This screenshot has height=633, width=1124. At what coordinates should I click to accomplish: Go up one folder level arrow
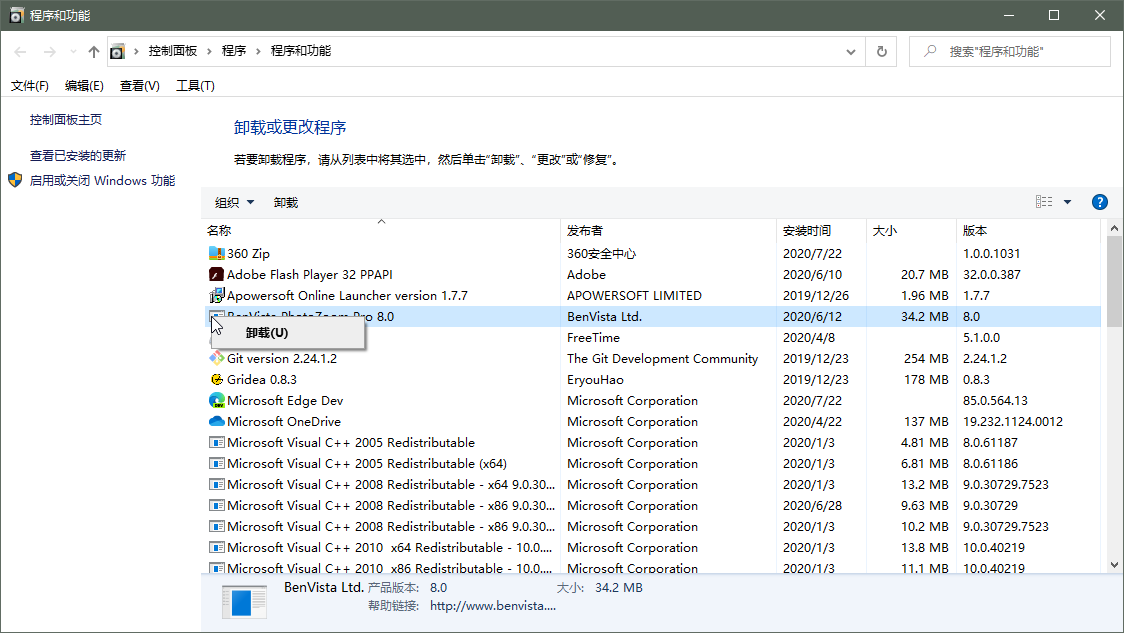pos(94,52)
